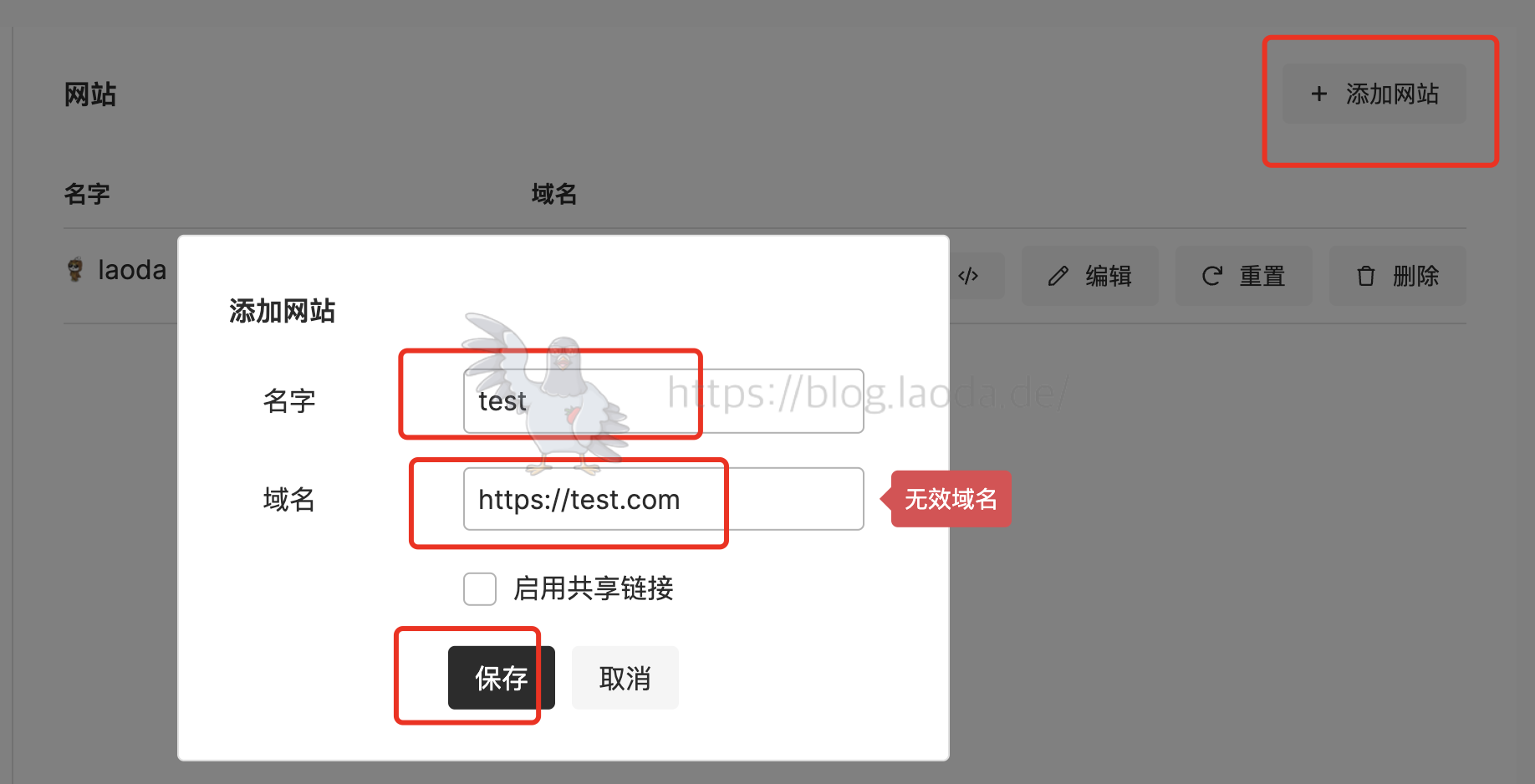This screenshot has height=784, width=1535.
Task: Choose the 重置 button label
Action: [1262, 276]
